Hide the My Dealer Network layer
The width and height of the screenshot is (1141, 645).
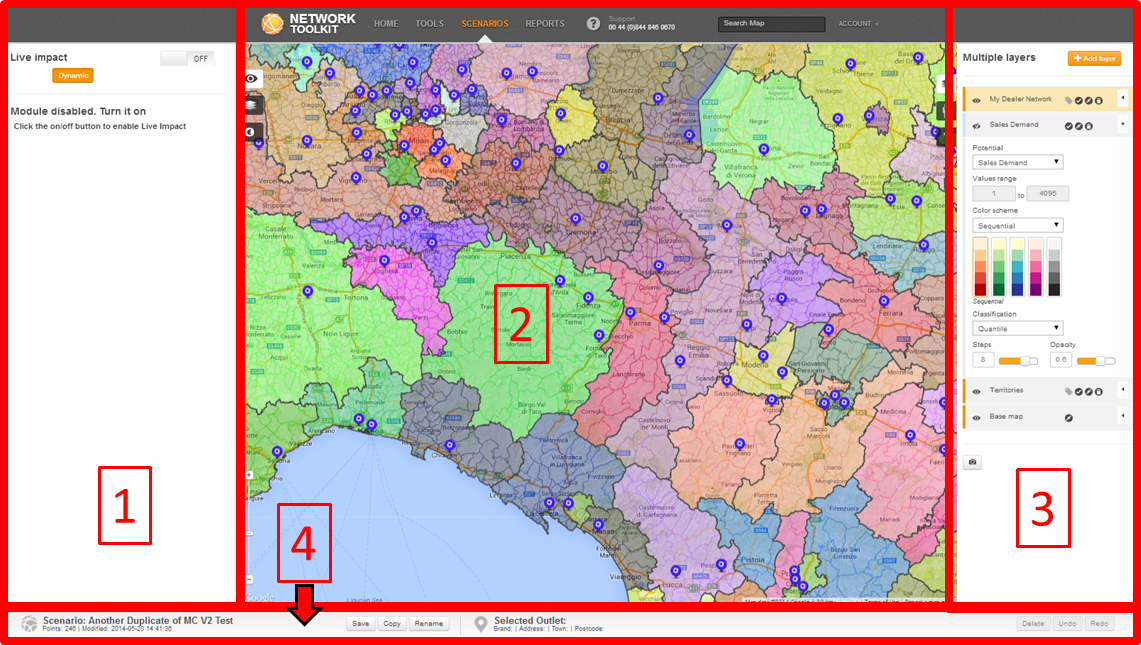coord(976,100)
